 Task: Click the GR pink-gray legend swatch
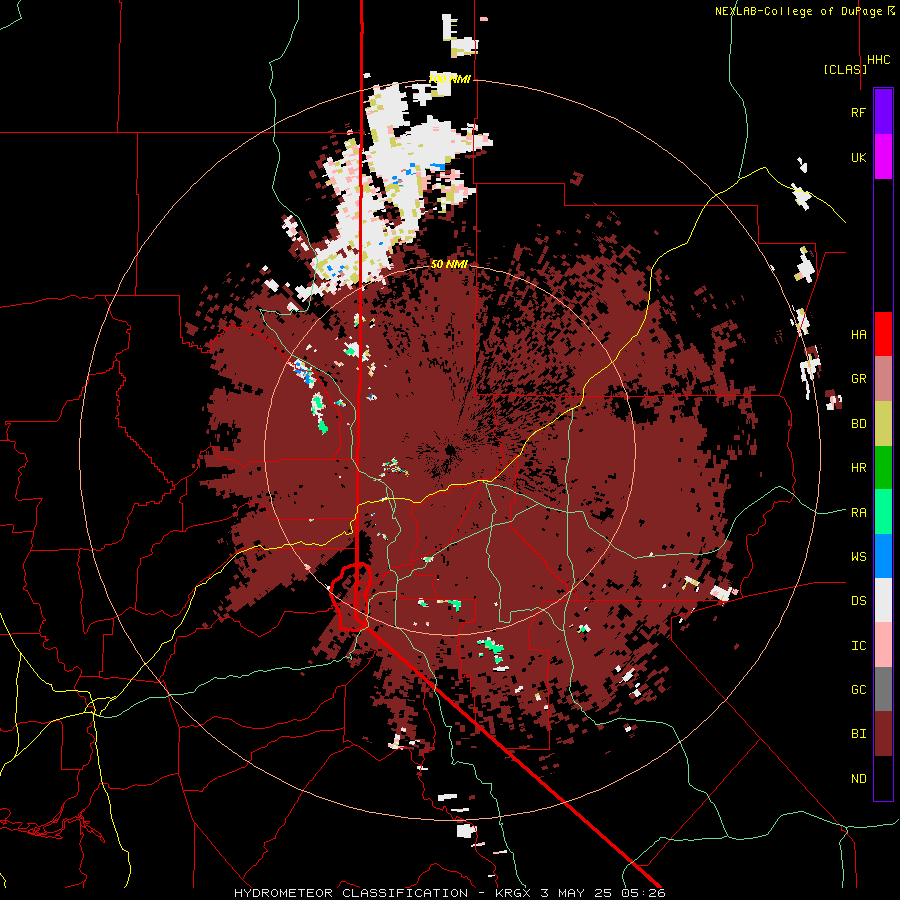coord(883,379)
